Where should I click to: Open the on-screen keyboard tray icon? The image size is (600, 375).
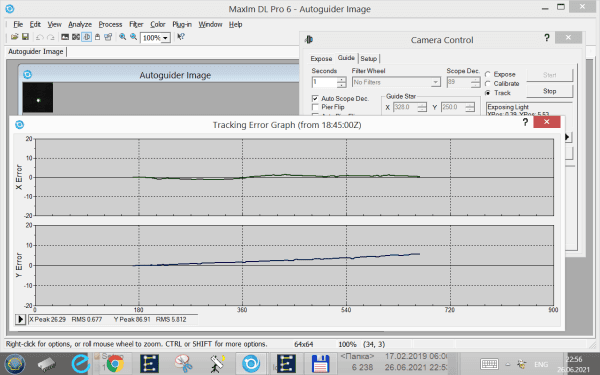coord(489,364)
